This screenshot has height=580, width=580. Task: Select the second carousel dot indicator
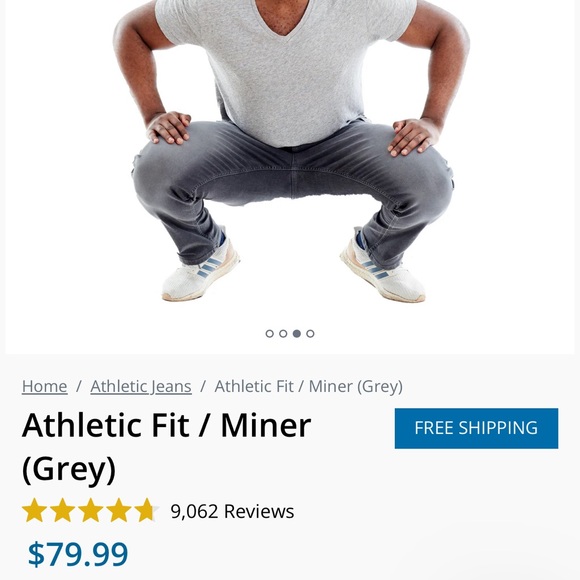[x=283, y=334]
